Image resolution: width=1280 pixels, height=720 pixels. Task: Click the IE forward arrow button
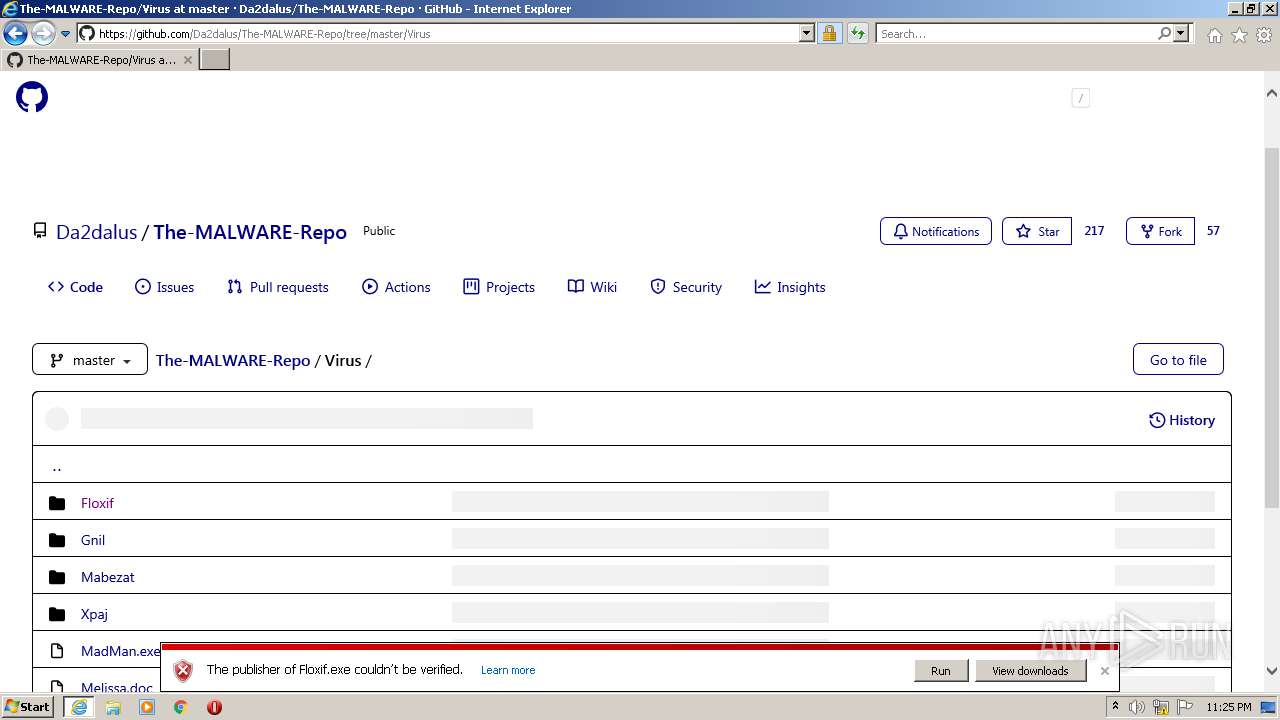(43, 33)
